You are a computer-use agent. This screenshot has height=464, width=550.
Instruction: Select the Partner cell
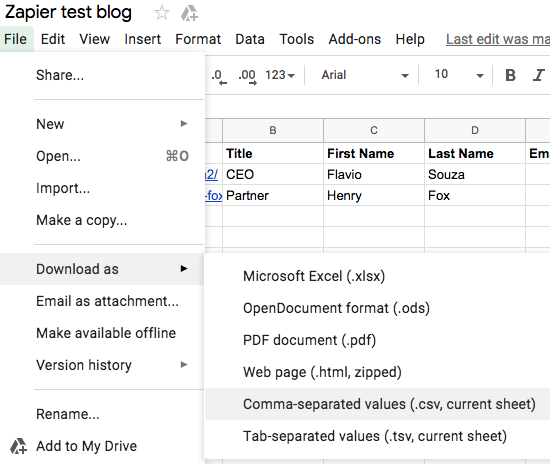tap(273, 195)
